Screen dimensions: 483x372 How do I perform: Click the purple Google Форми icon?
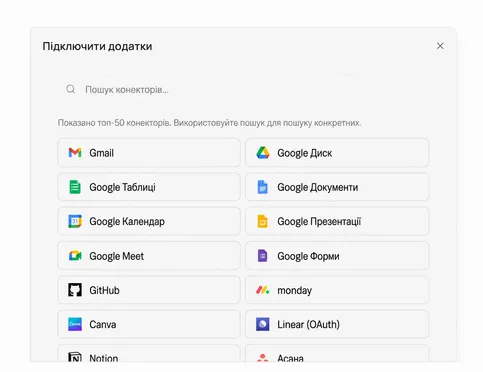point(263,256)
